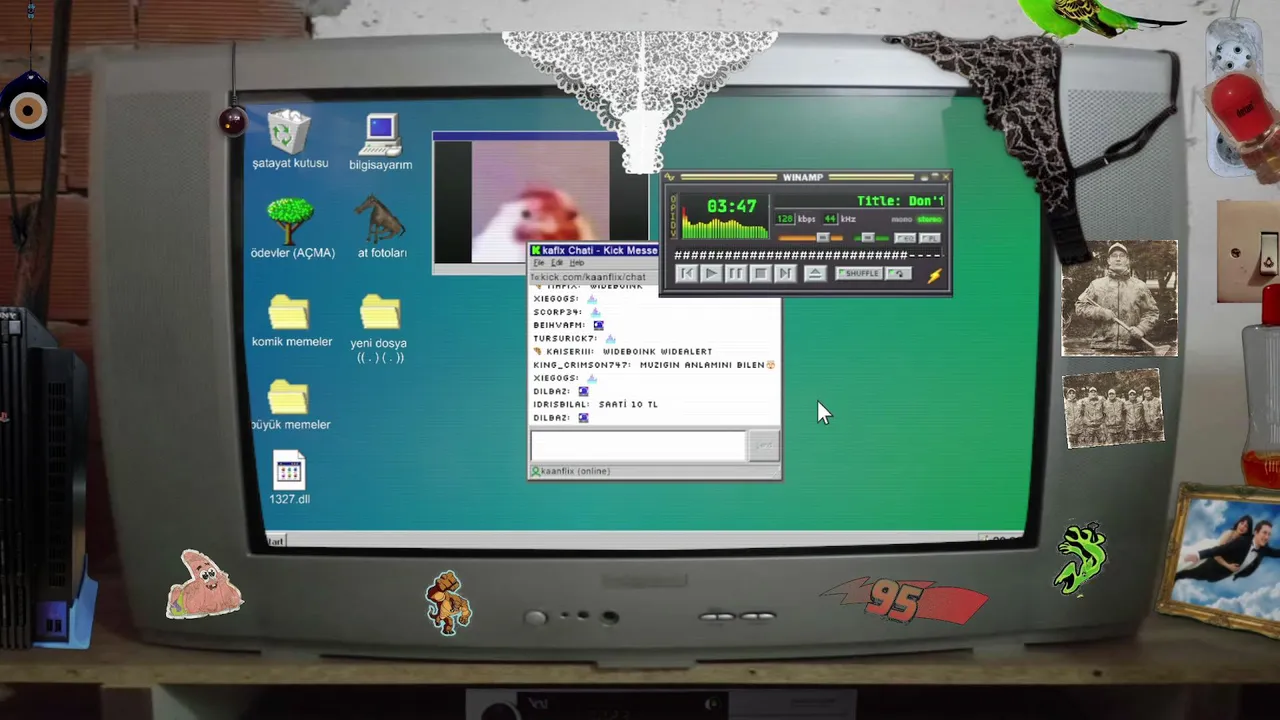This screenshot has width=1280, height=720.
Task: Click the kaanflix (online) status bar
Action: 654,471
